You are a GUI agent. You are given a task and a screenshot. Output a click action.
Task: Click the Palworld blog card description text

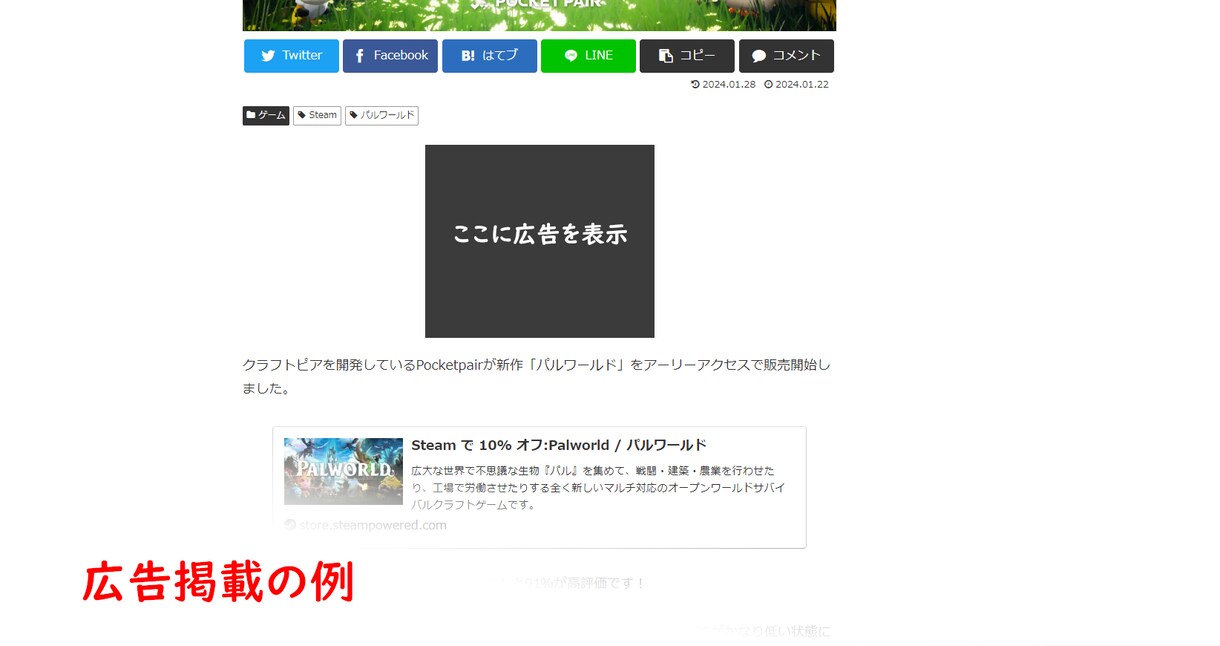click(598, 488)
